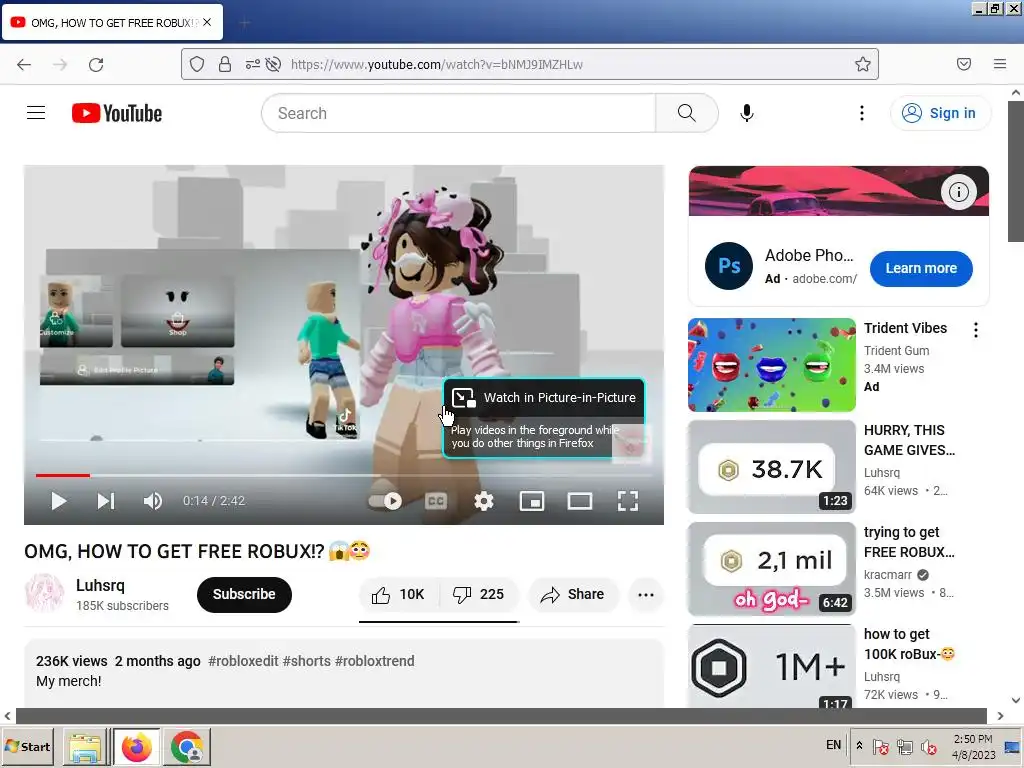
Task: Open the #robloxtrend hashtag
Action: coord(374,661)
